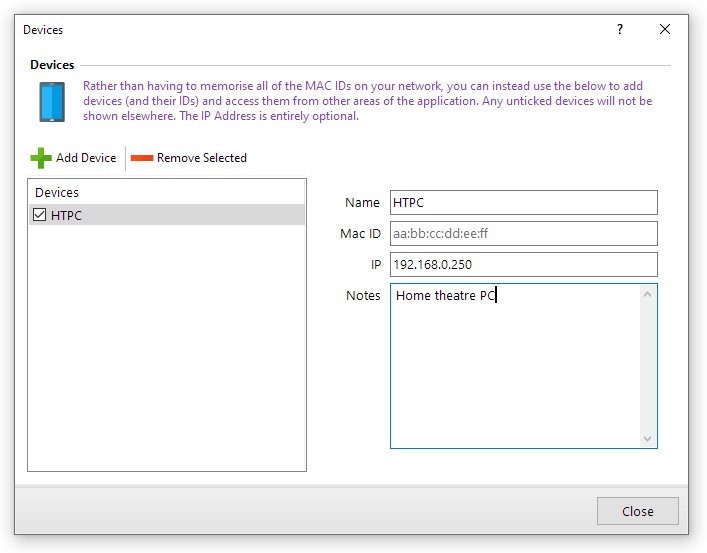Click the Notes scrollbar down arrow
This screenshot has height=553, width=707.
[x=648, y=439]
